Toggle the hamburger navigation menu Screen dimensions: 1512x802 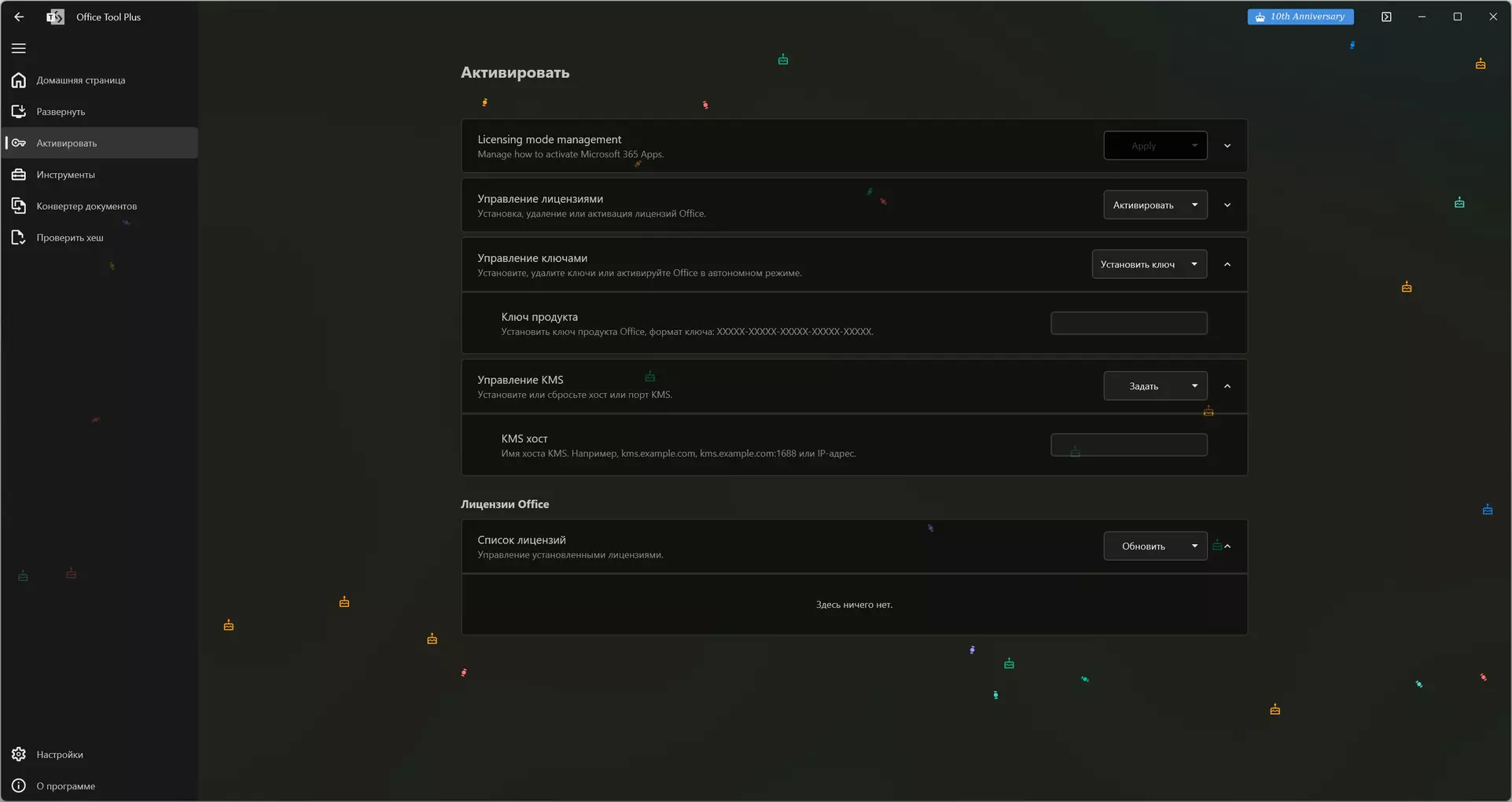point(19,49)
